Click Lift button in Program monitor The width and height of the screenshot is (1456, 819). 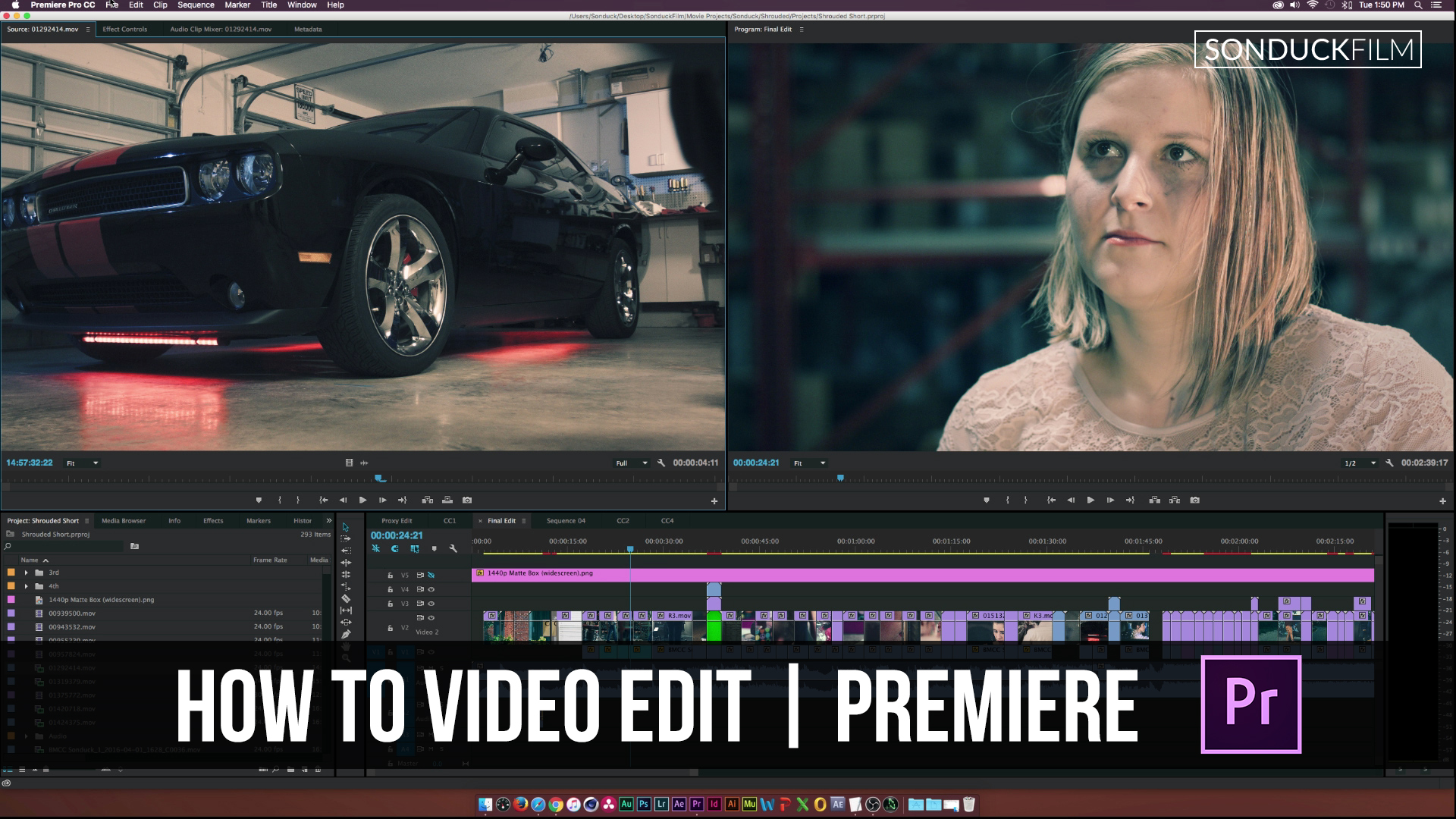(x=1155, y=500)
